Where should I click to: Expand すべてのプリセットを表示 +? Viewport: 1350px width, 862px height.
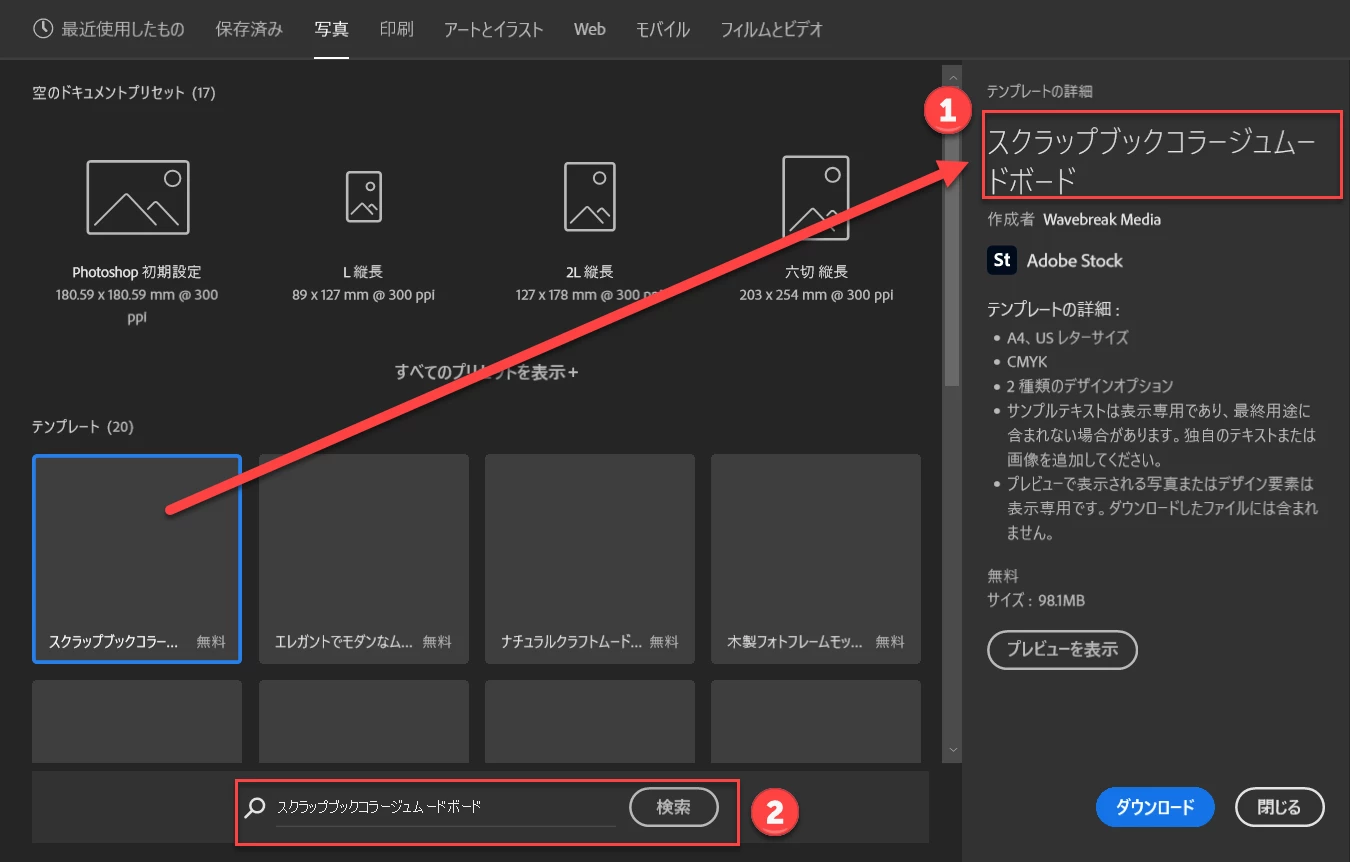click(487, 372)
